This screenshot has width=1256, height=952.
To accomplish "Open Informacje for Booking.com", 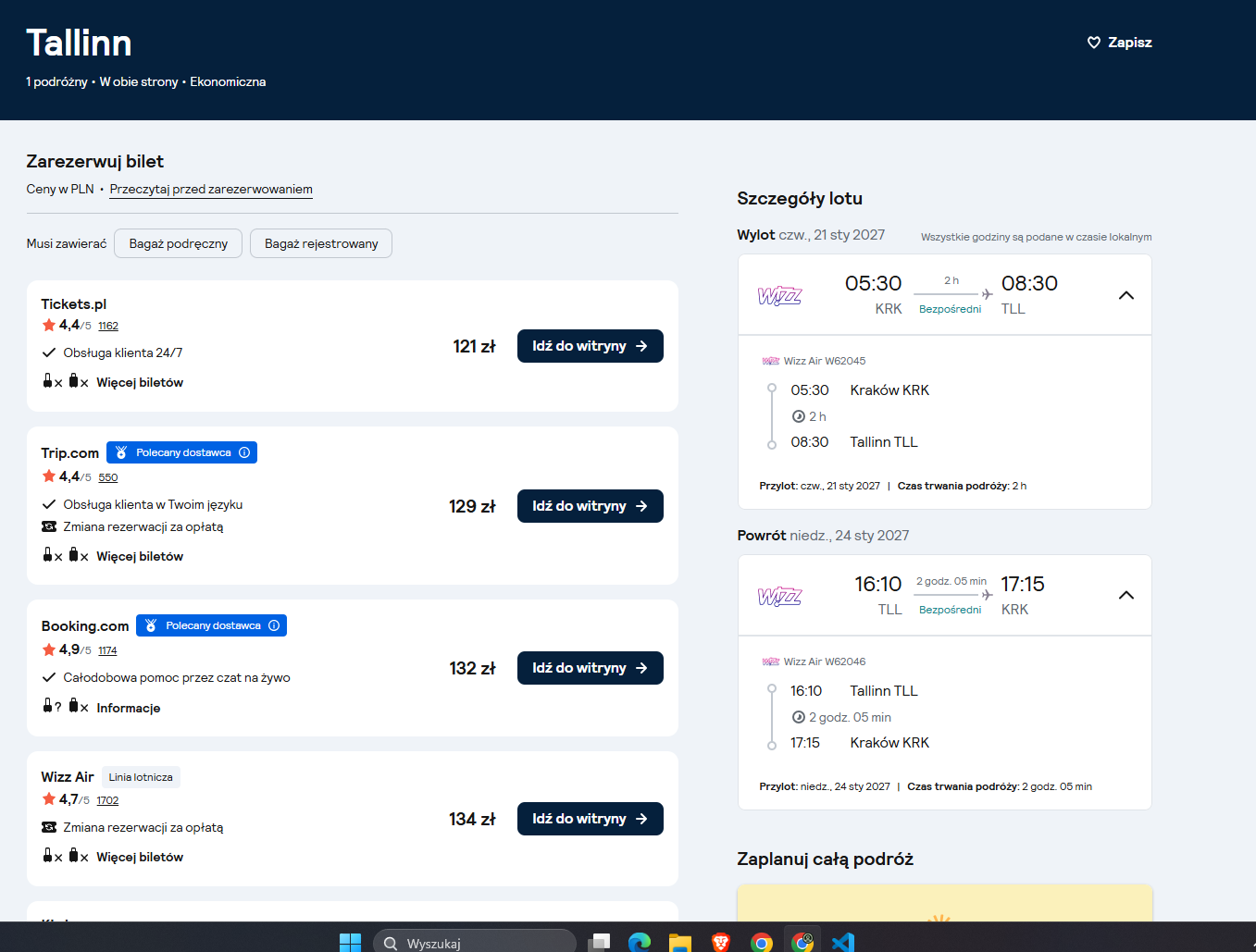I will click(129, 708).
